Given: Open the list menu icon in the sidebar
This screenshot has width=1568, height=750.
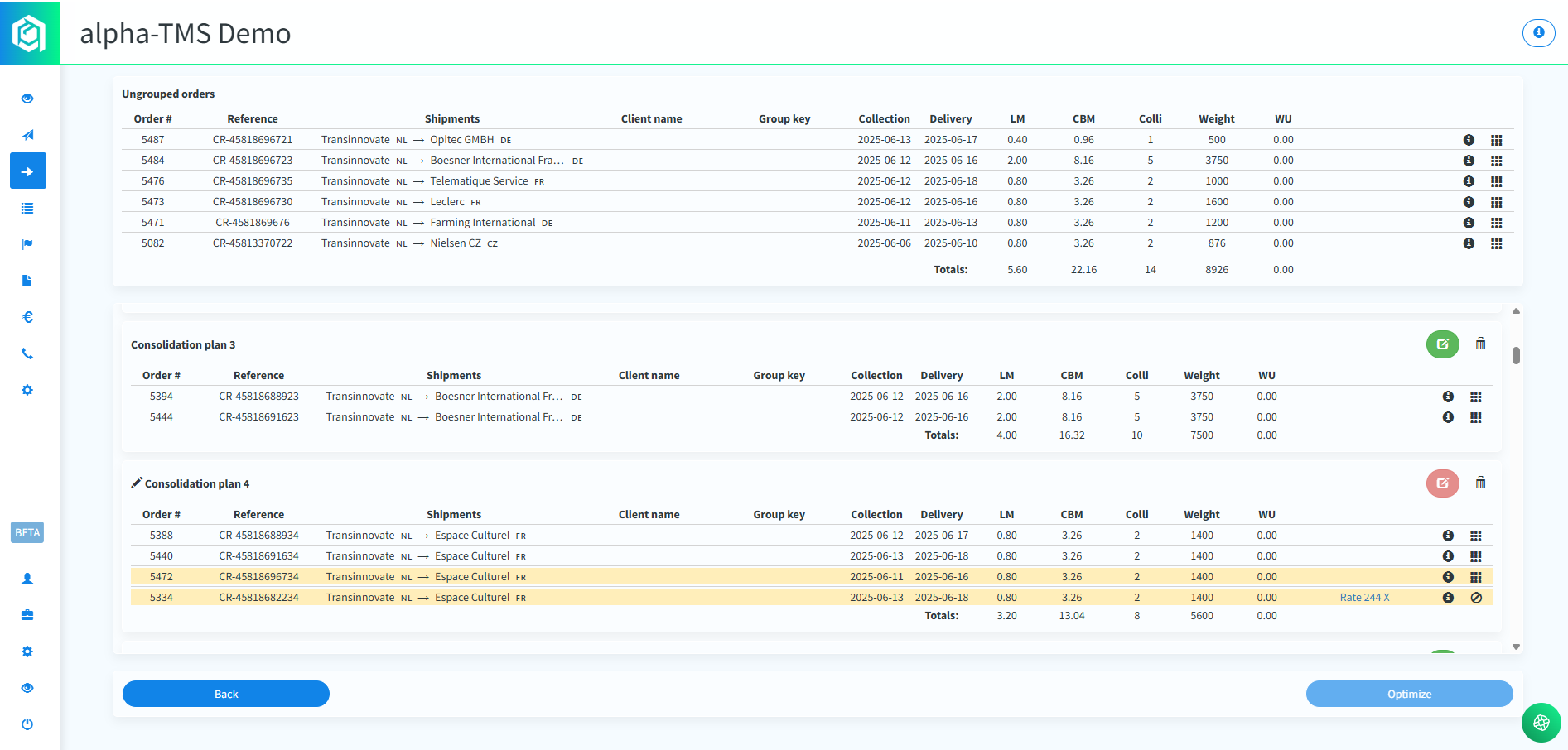Looking at the screenshot, I should 27,208.
